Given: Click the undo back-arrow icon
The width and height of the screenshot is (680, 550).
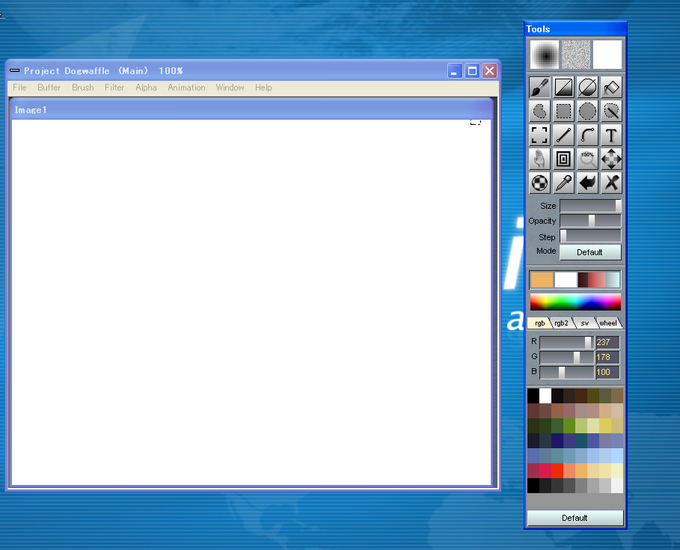Looking at the screenshot, I should click(587, 183).
